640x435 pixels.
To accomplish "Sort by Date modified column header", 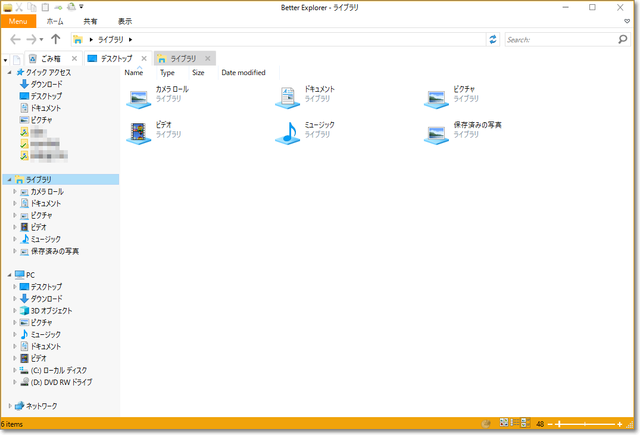I will [x=243, y=73].
